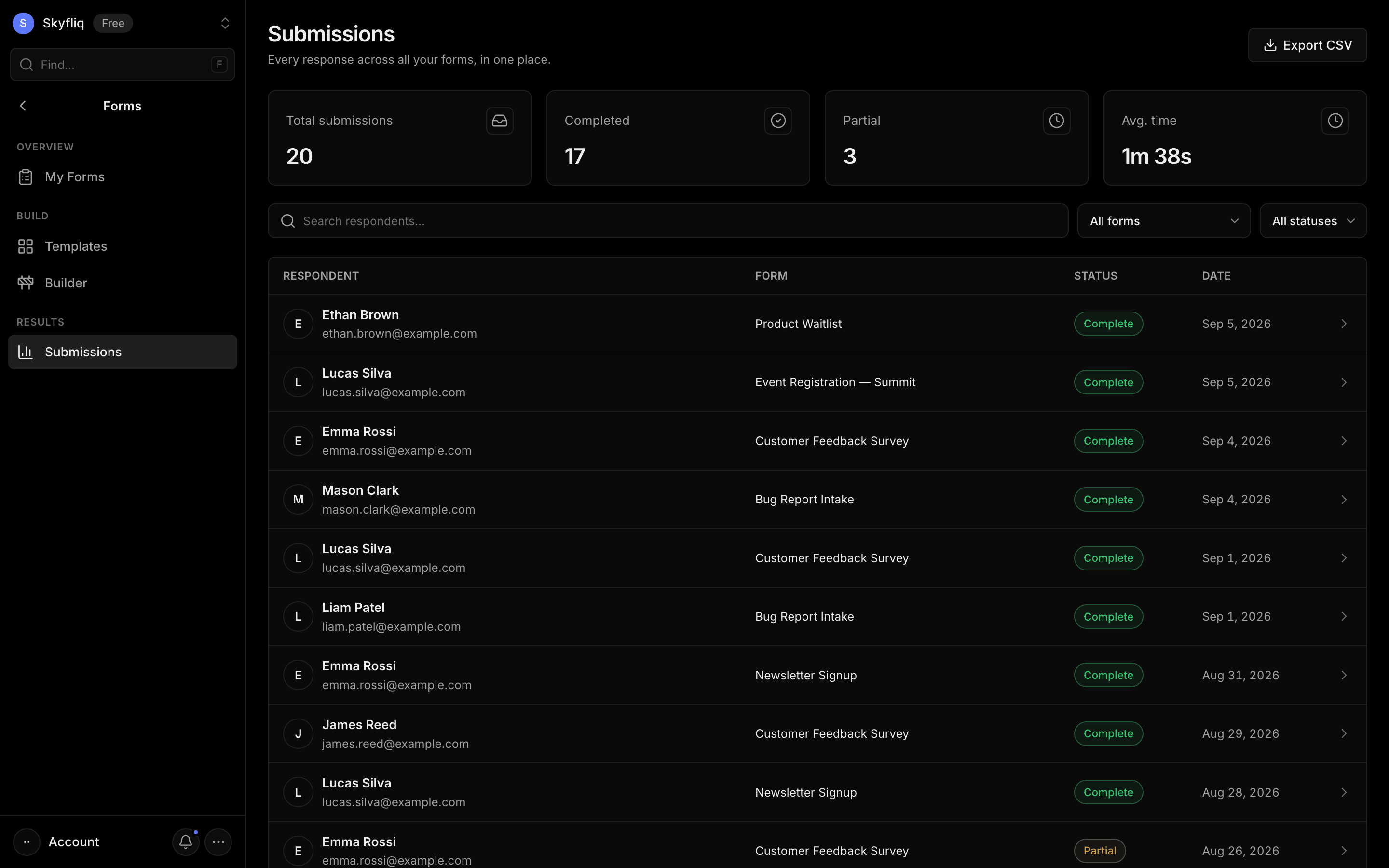Open the Builder page
The width and height of the screenshot is (1389, 868).
click(122, 283)
